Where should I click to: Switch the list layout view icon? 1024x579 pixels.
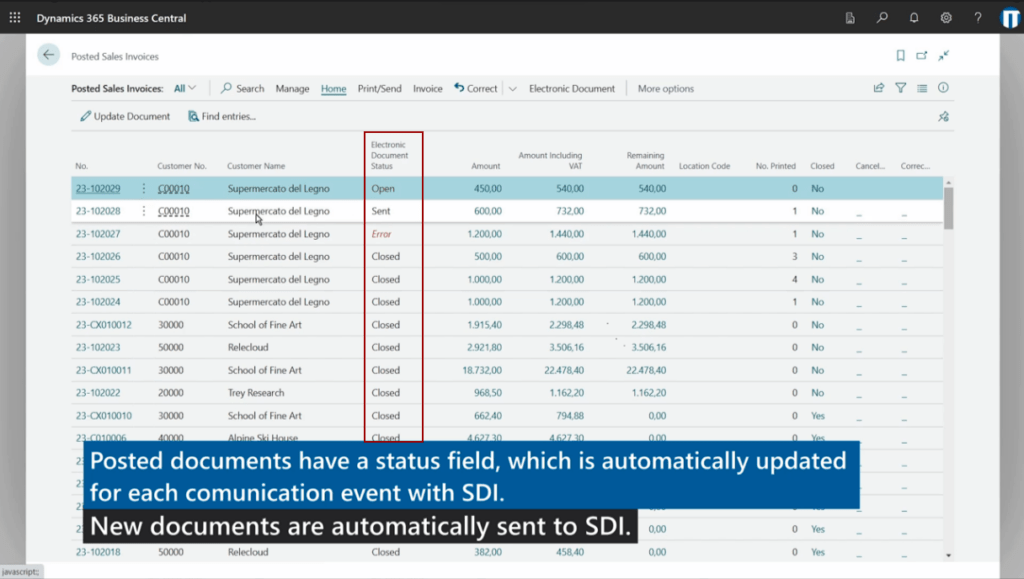click(921, 87)
